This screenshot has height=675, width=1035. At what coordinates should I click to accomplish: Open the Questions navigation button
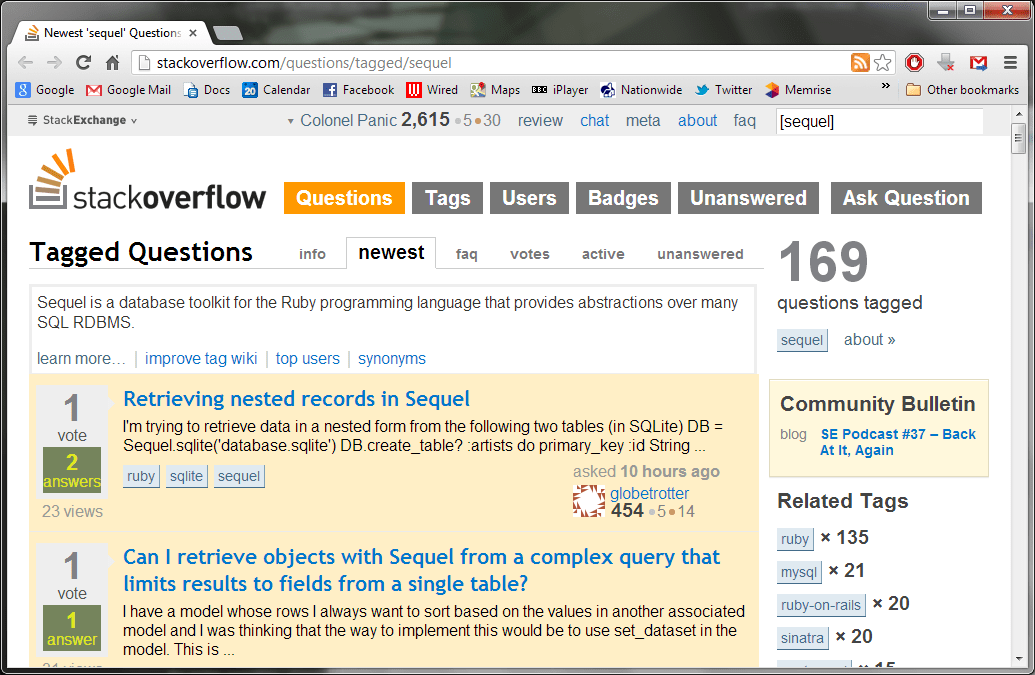344,198
